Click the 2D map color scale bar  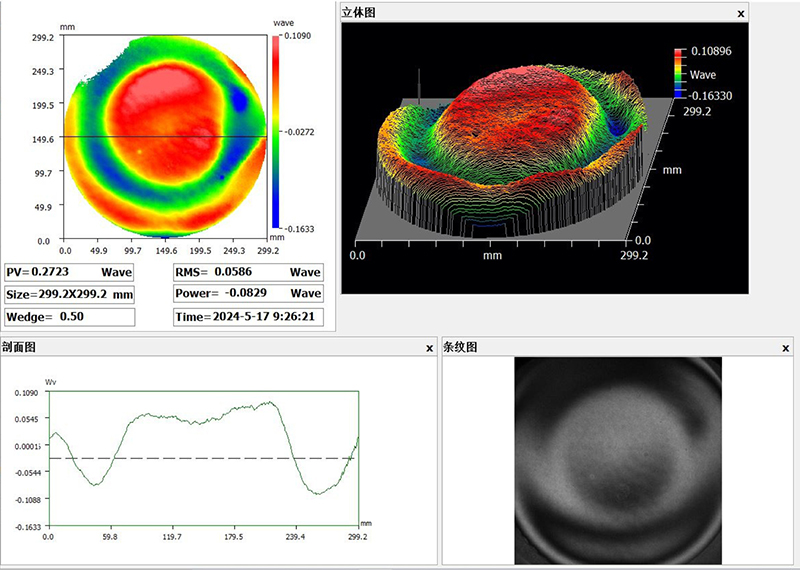point(277,130)
